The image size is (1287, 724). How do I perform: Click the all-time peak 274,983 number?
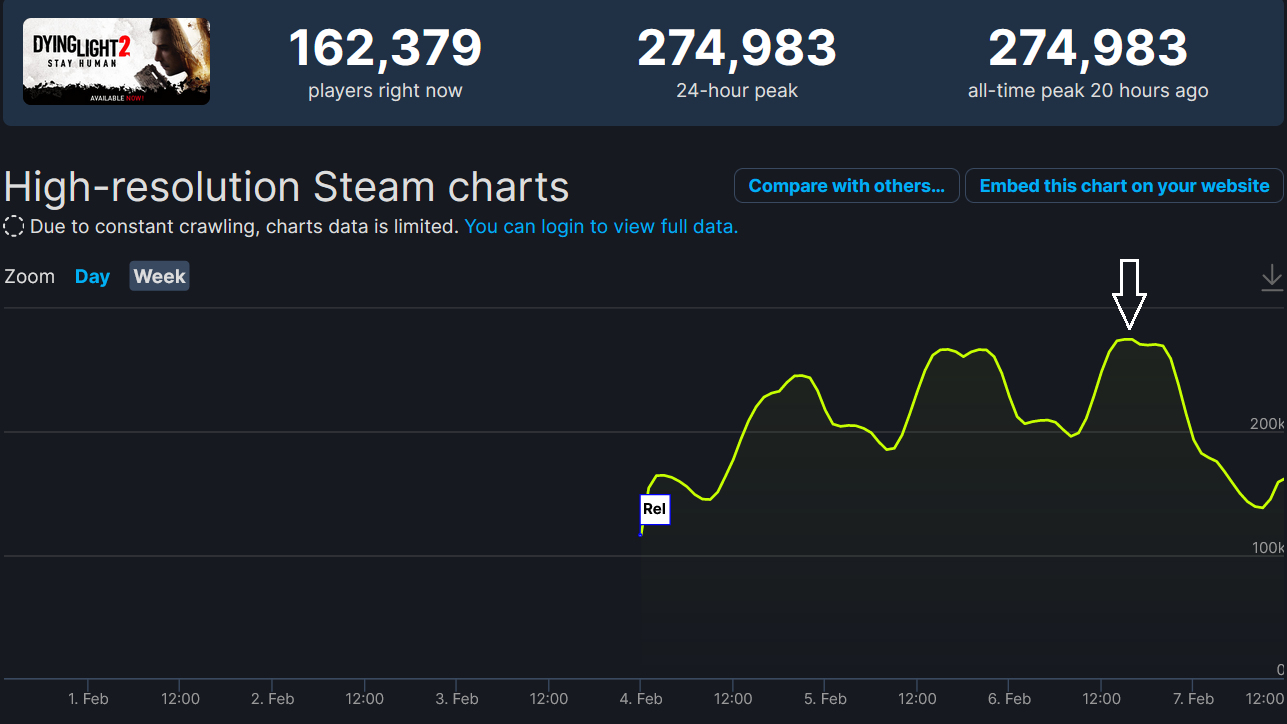1088,48
